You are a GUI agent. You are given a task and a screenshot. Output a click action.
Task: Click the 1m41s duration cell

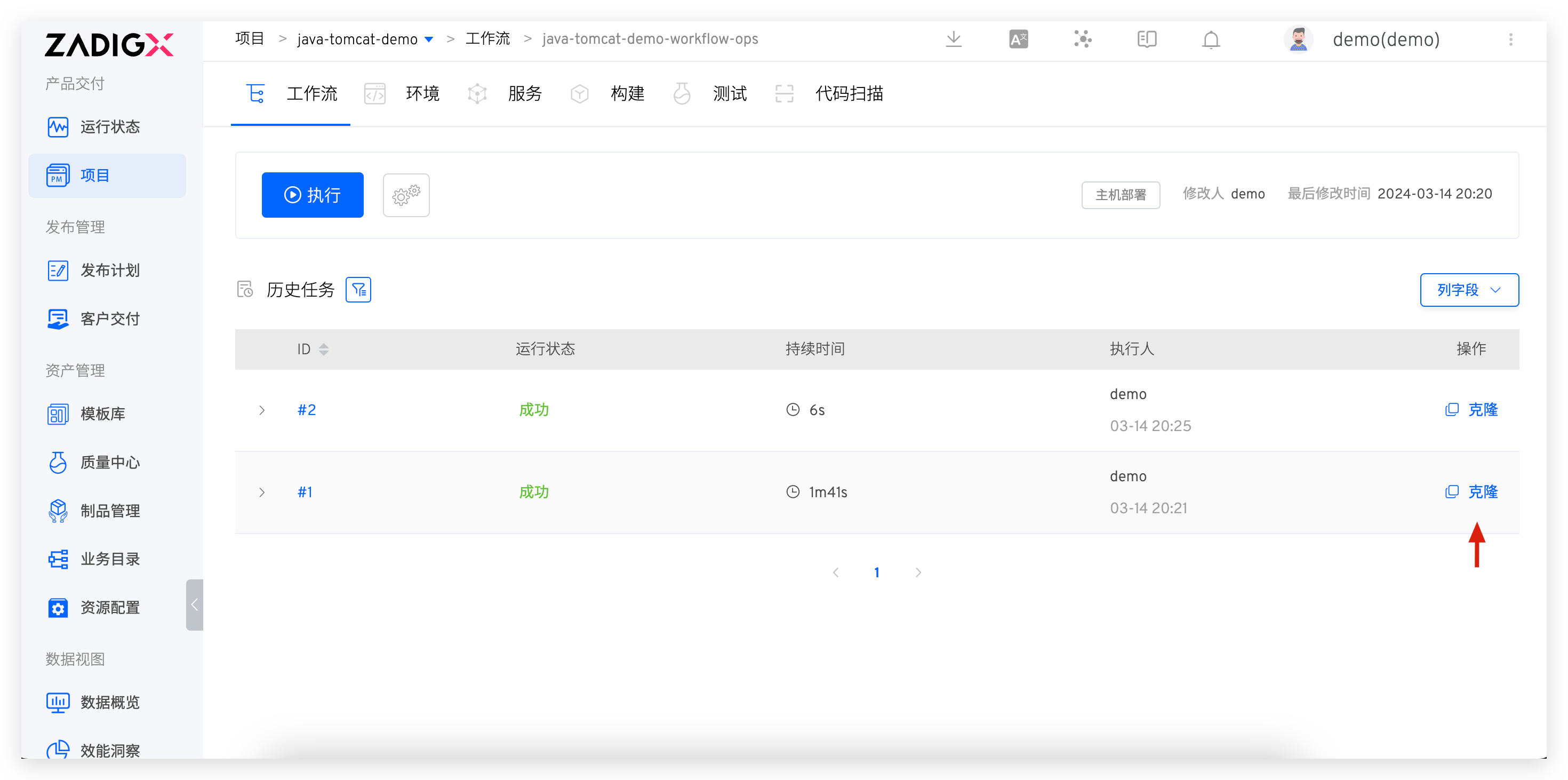pyautogui.click(x=817, y=492)
